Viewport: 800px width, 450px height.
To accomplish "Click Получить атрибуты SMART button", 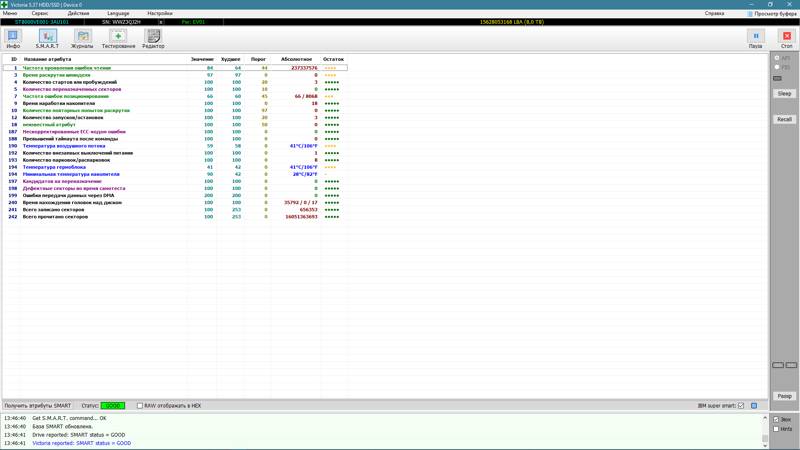I will click(37, 406).
